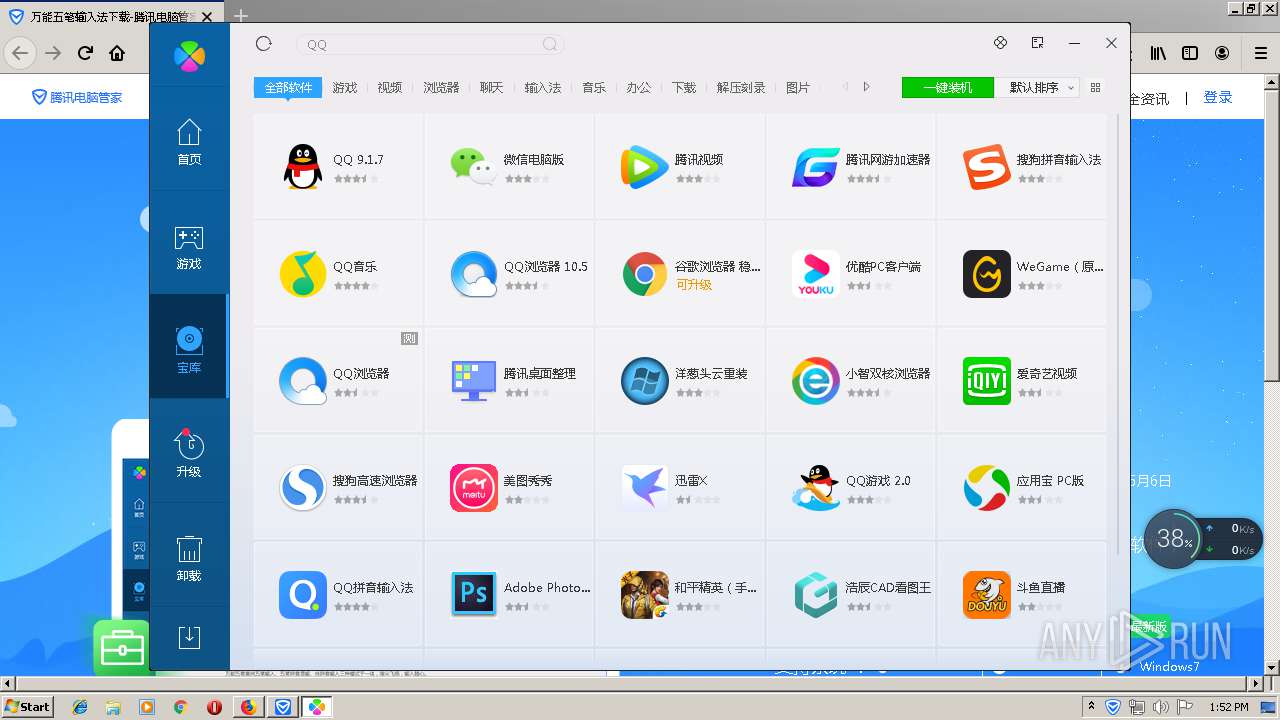Image resolution: width=1280 pixels, height=720 pixels.
Task: Select the 视频 category tab
Action: [x=390, y=88]
